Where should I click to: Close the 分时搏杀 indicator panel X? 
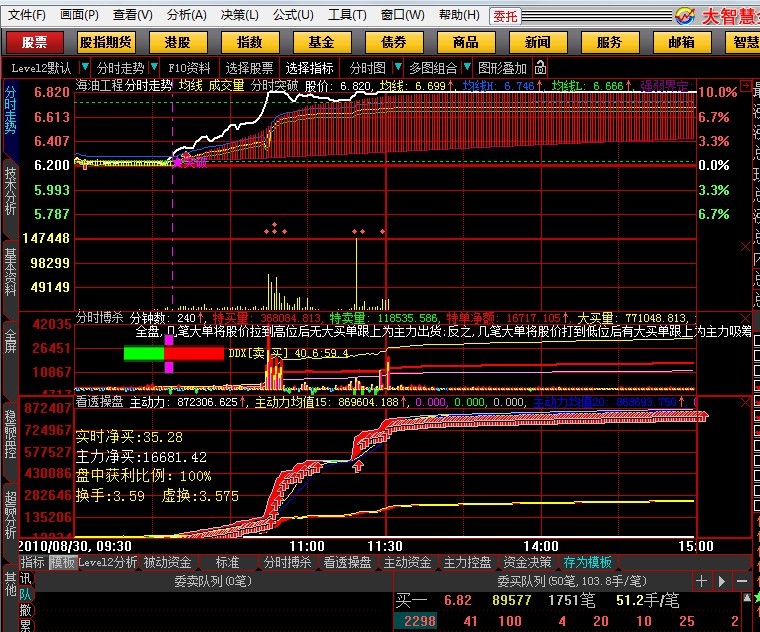(745, 318)
